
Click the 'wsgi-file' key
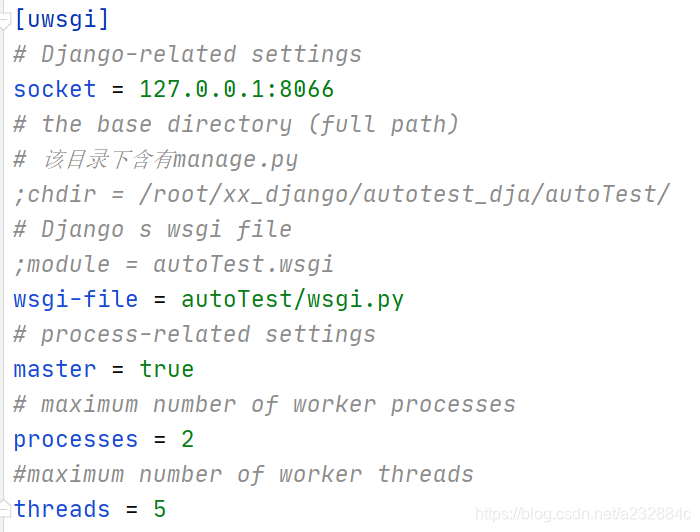point(76,299)
